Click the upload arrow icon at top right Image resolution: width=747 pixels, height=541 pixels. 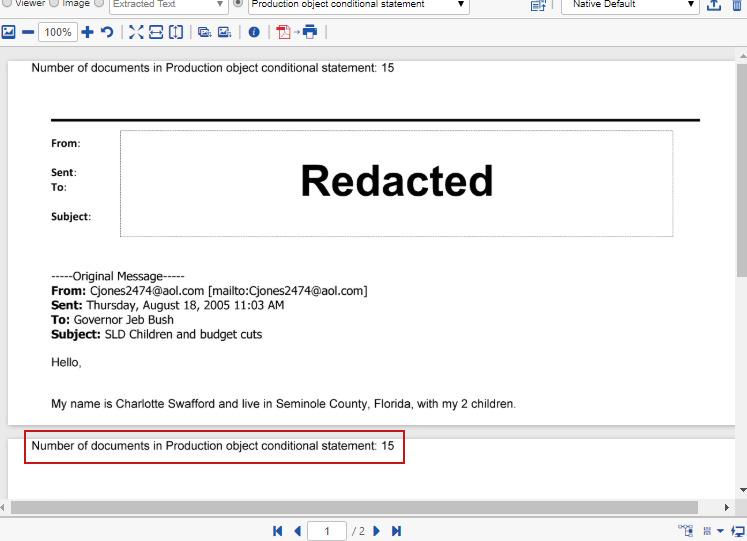click(x=714, y=5)
